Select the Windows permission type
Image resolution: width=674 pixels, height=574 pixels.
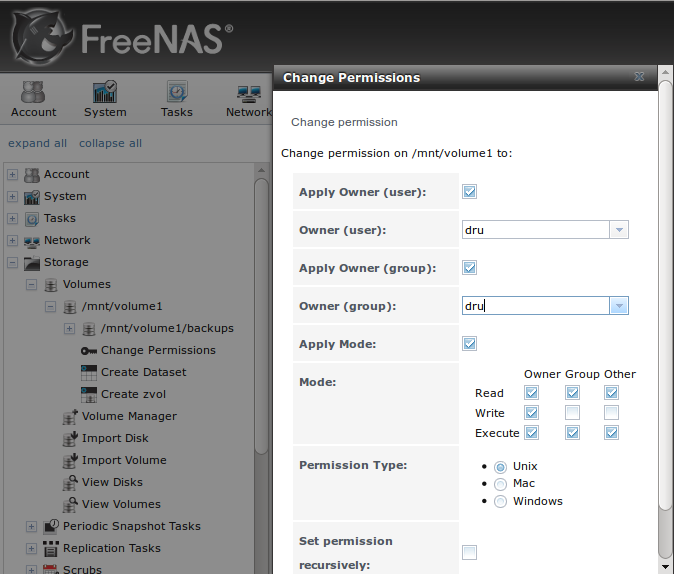500,502
